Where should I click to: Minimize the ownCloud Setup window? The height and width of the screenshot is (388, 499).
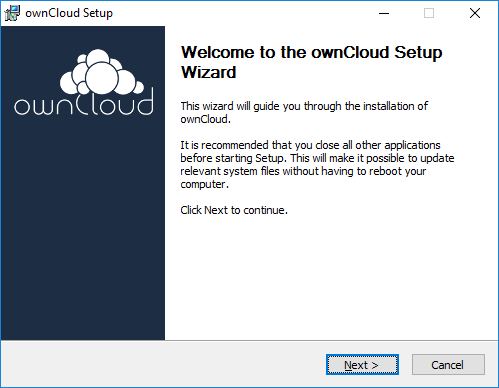click(384, 13)
